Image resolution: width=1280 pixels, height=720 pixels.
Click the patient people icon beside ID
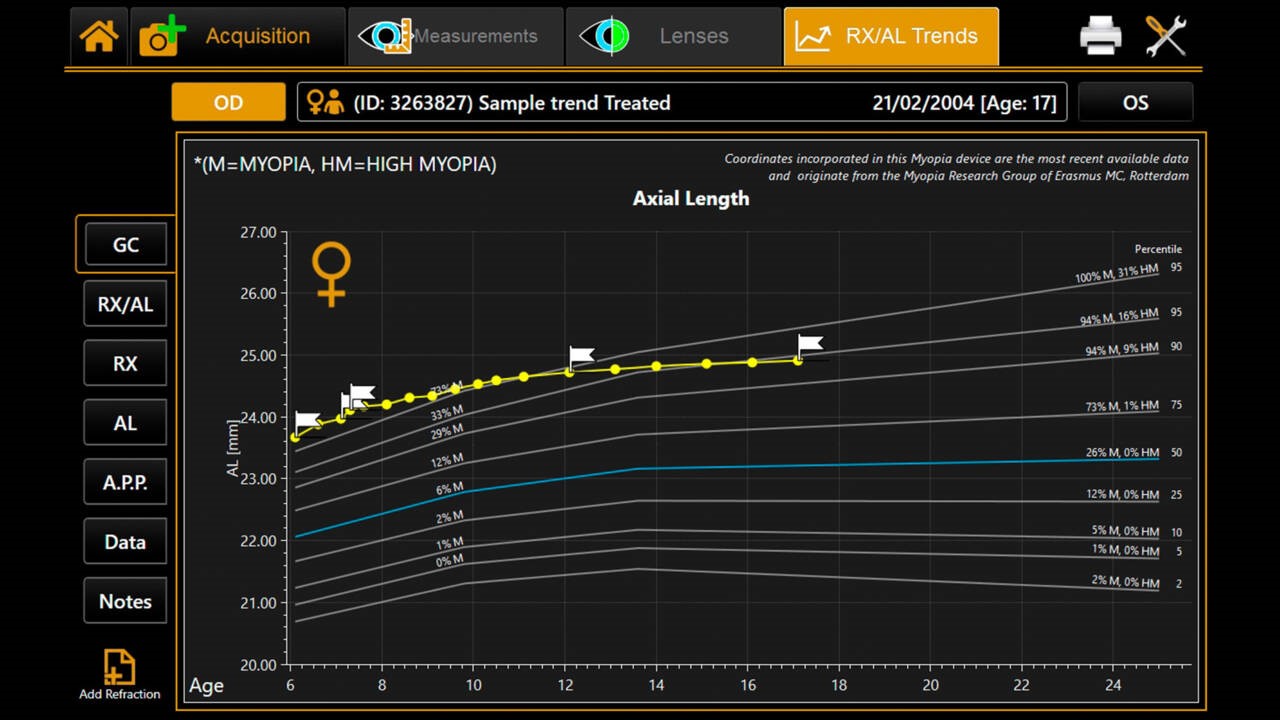(x=325, y=102)
